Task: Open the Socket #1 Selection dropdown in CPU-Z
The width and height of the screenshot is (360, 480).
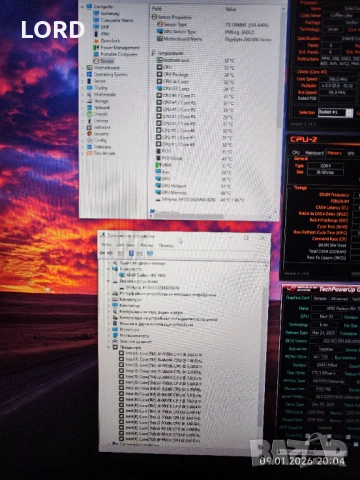Action: click(x=335, y=112)
